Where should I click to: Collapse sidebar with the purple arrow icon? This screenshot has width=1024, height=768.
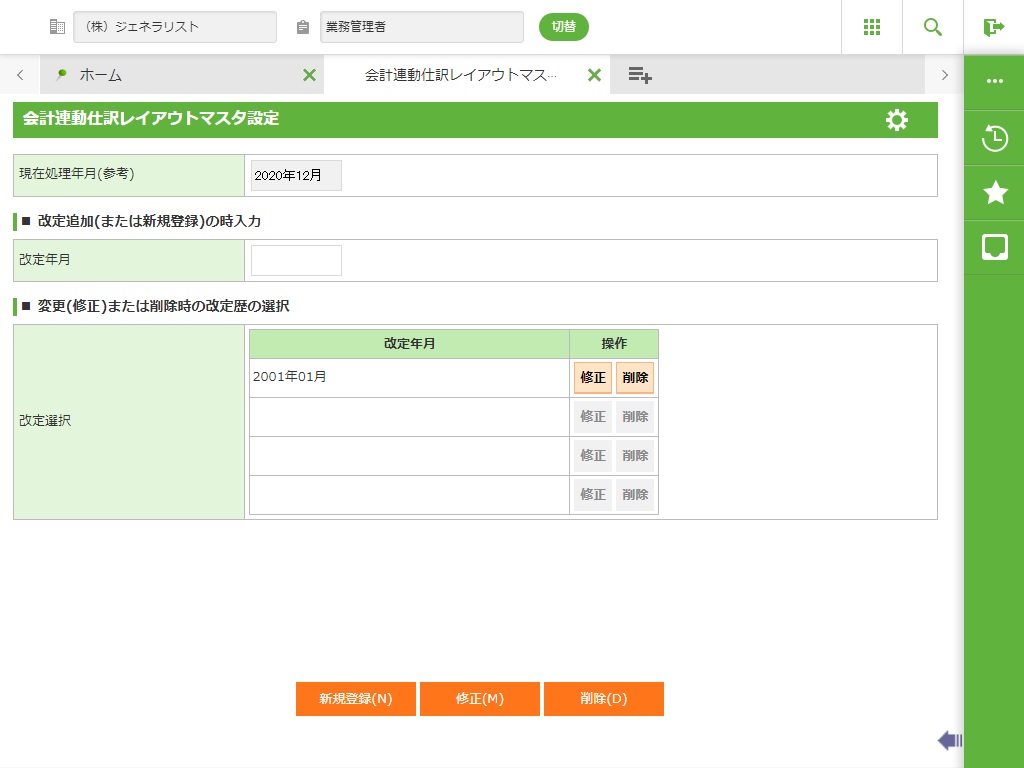949,740
